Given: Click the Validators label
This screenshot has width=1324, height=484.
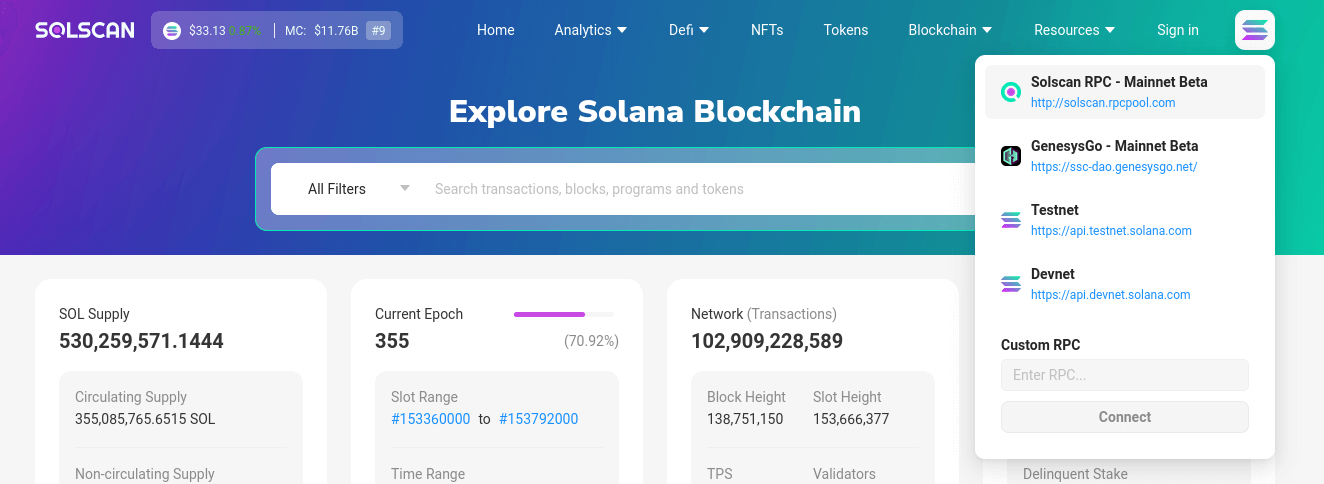Looking at the screenshot, I should point(844,474).
